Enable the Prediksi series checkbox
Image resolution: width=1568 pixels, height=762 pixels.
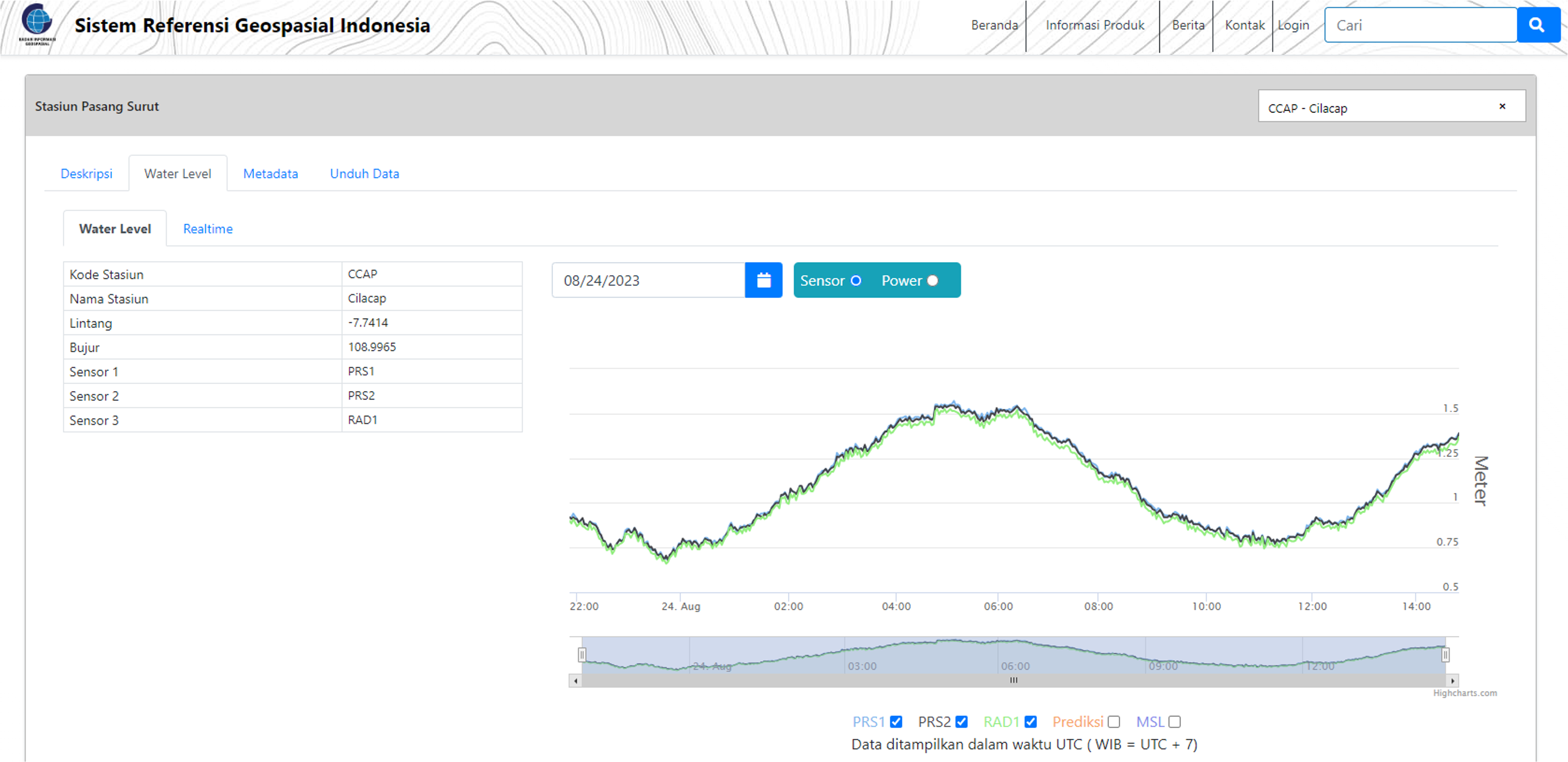click(1114, 722)
